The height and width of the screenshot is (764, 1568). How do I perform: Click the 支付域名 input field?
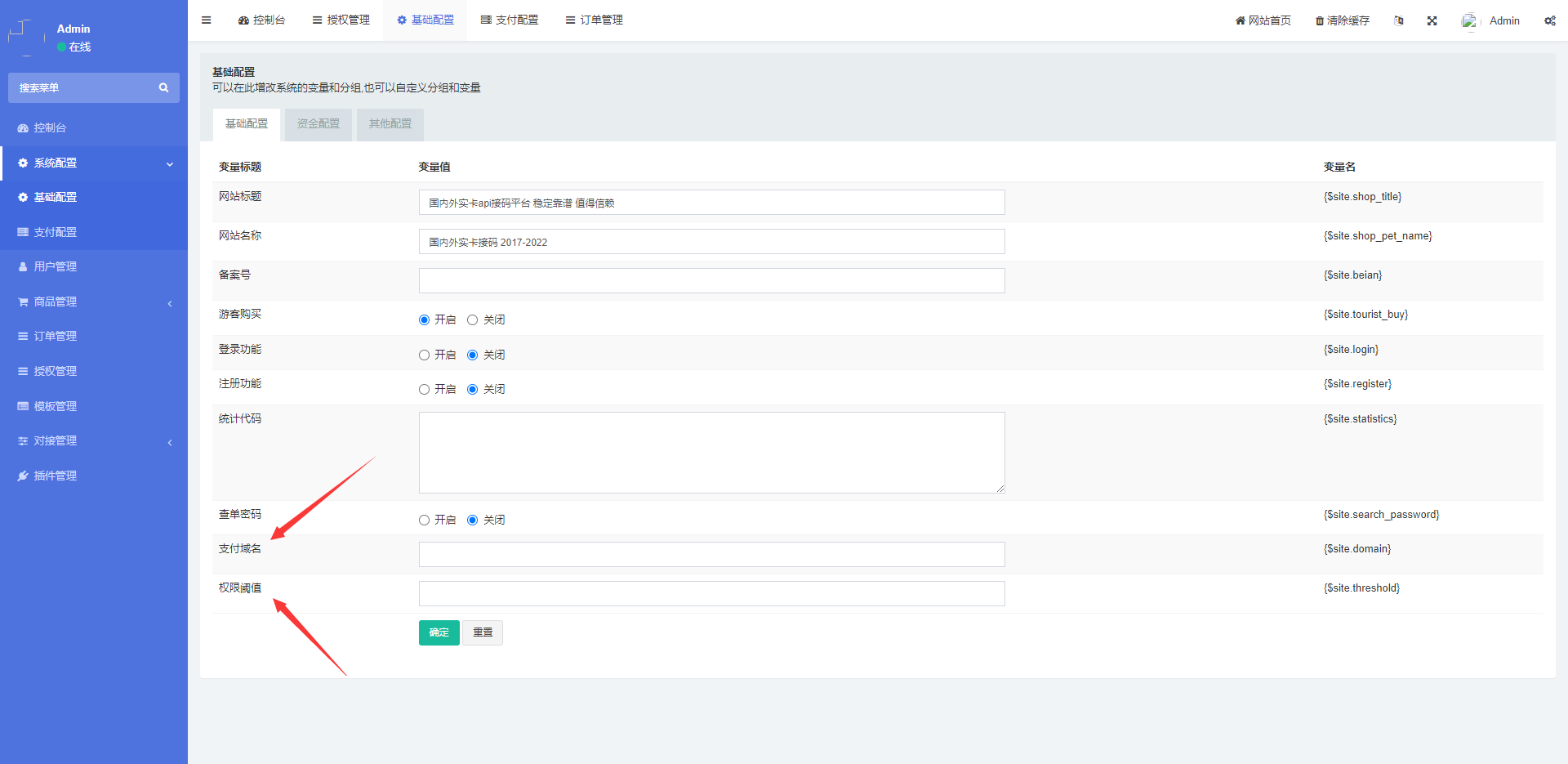[x=711, y=554]
